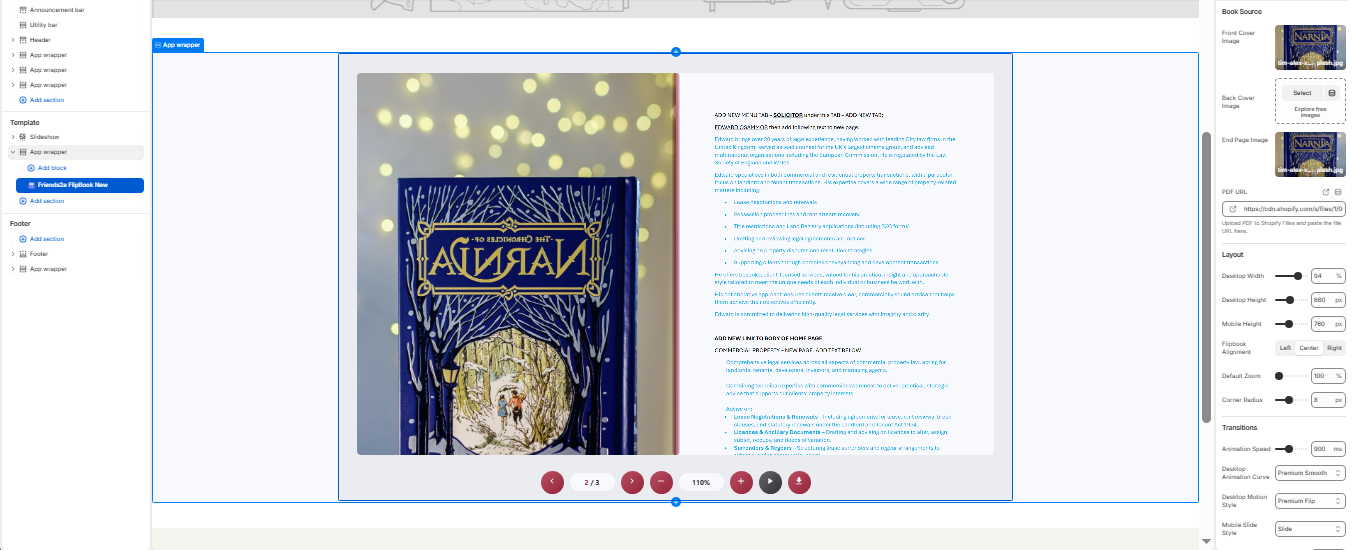This screenshot has width=1352, height=550.
Task: Download the flipbook PDF
Action: [799, 482]
